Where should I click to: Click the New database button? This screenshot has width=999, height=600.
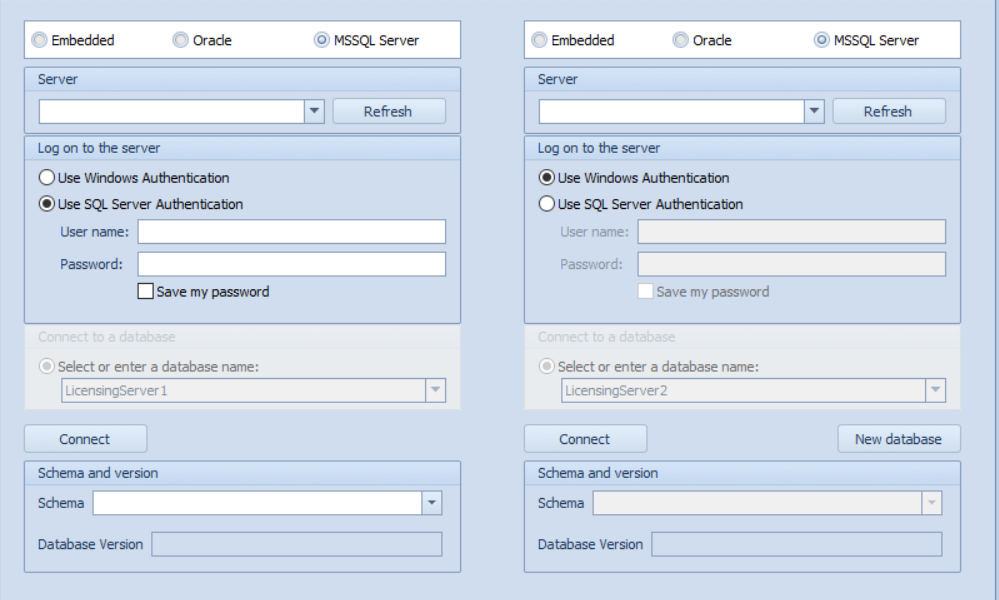898,439
